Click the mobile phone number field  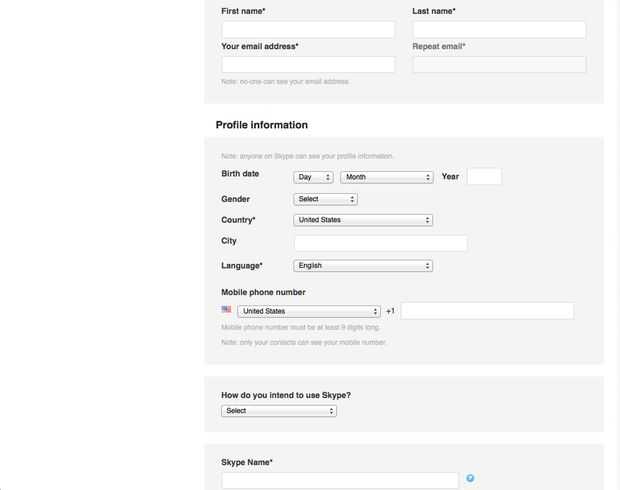click(487, 311)
